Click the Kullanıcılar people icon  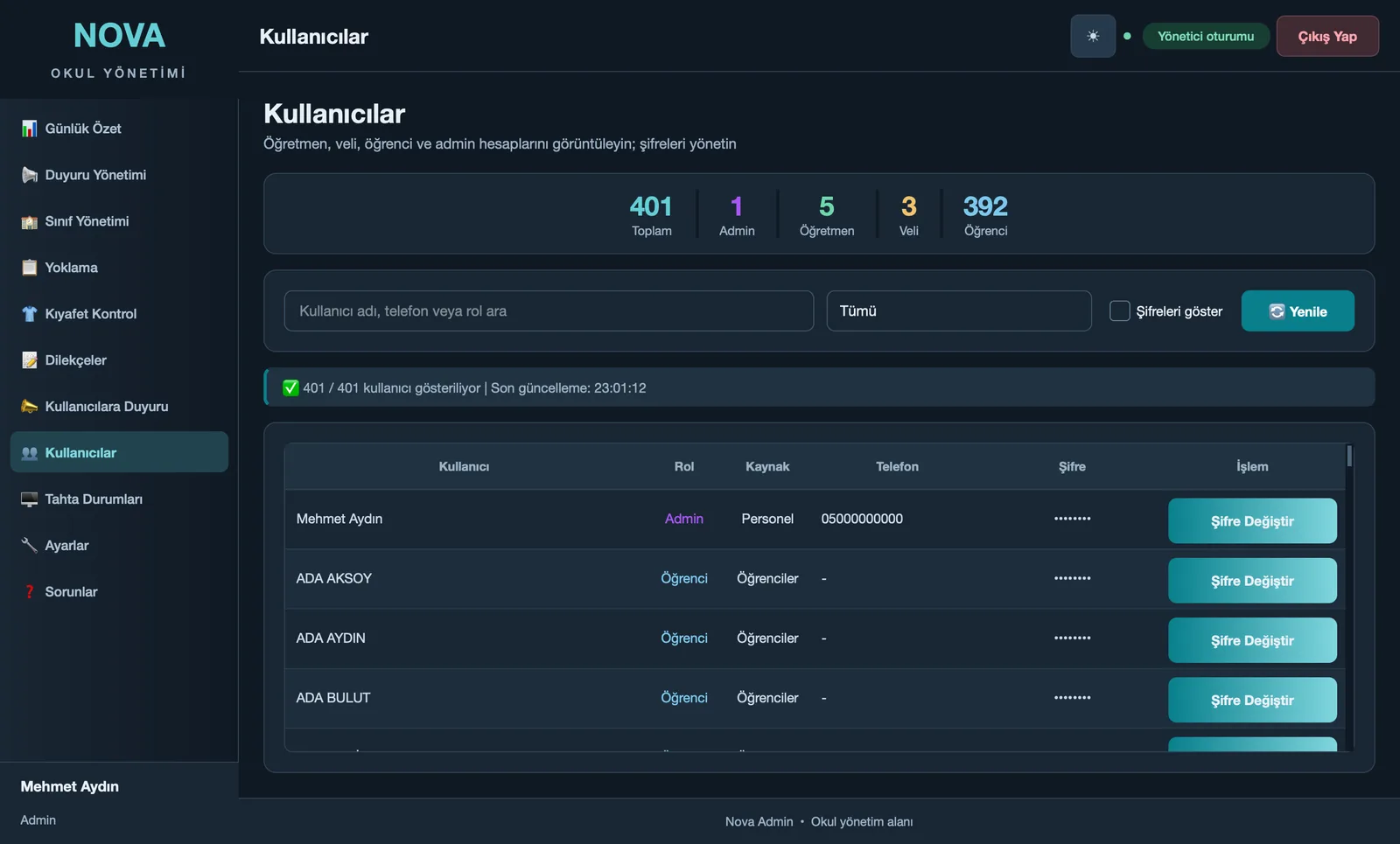[x=29, y=453]
